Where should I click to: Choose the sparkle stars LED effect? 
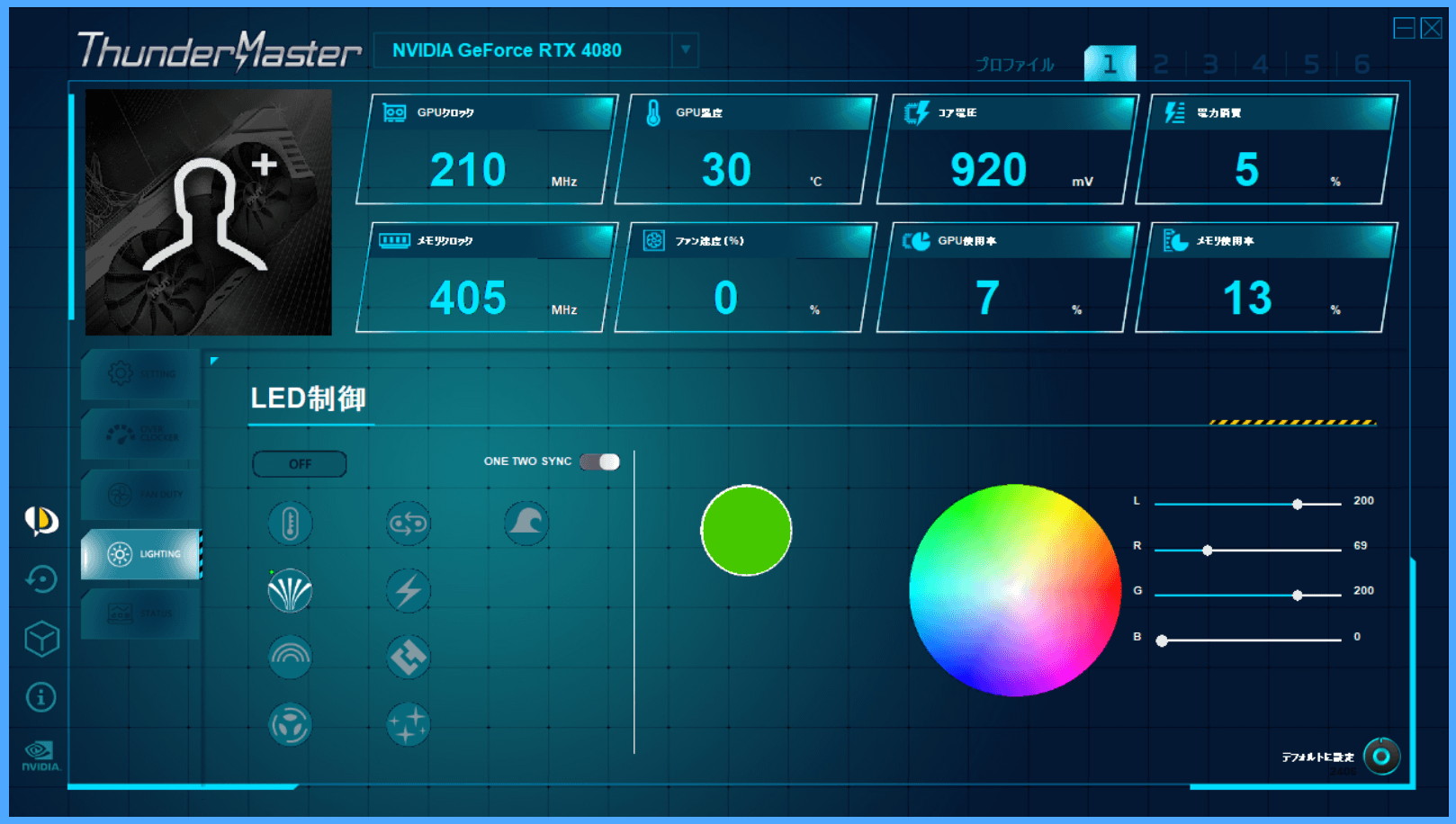click(408, 724)
